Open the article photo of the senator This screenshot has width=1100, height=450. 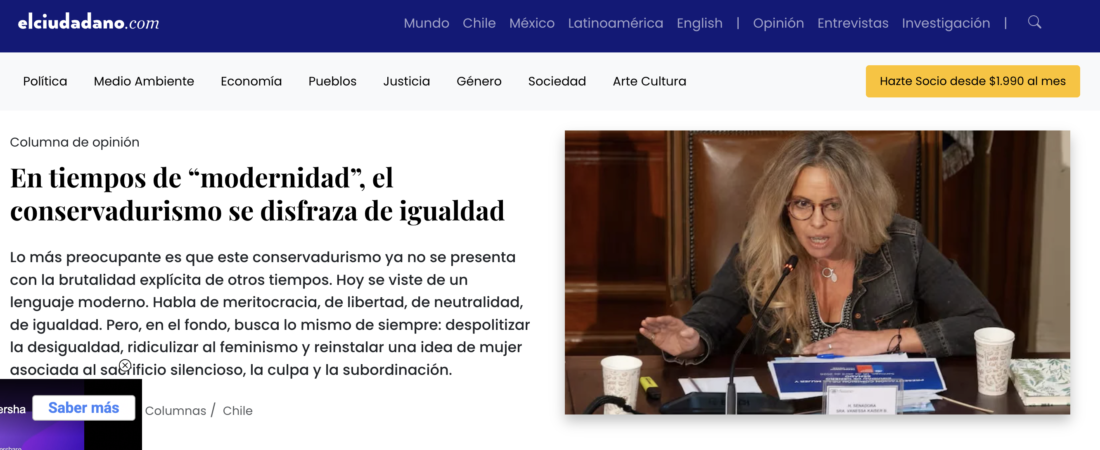click(817, 272)
